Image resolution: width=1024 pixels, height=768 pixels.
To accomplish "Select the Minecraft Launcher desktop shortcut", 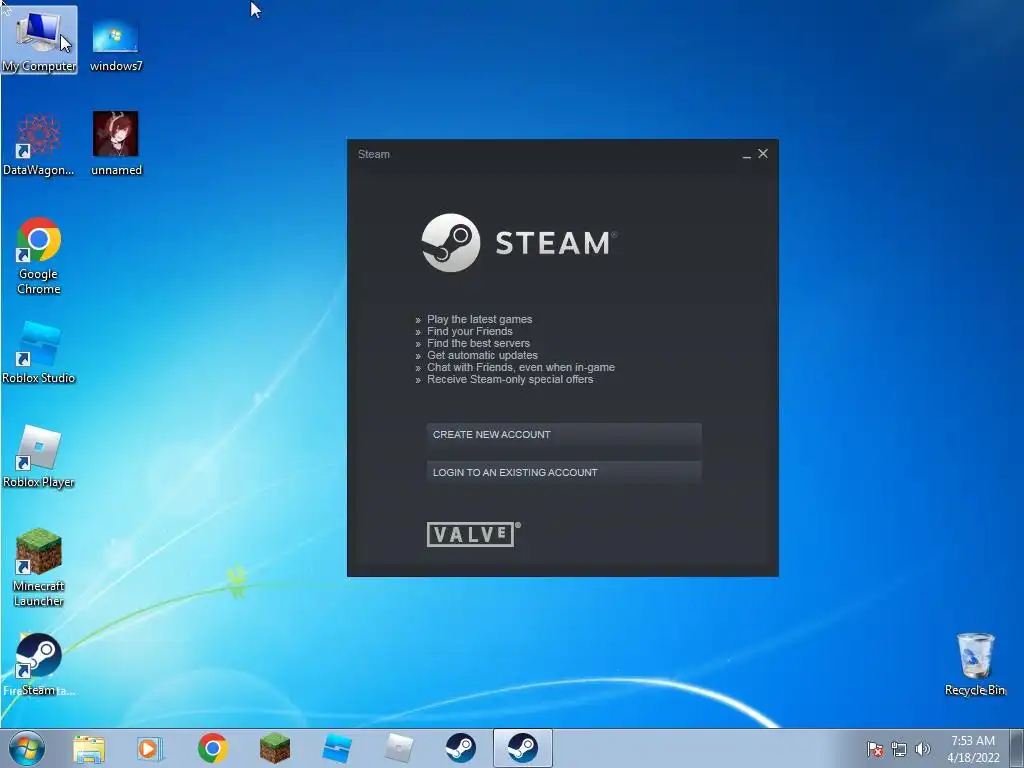I will pos(39,568).
